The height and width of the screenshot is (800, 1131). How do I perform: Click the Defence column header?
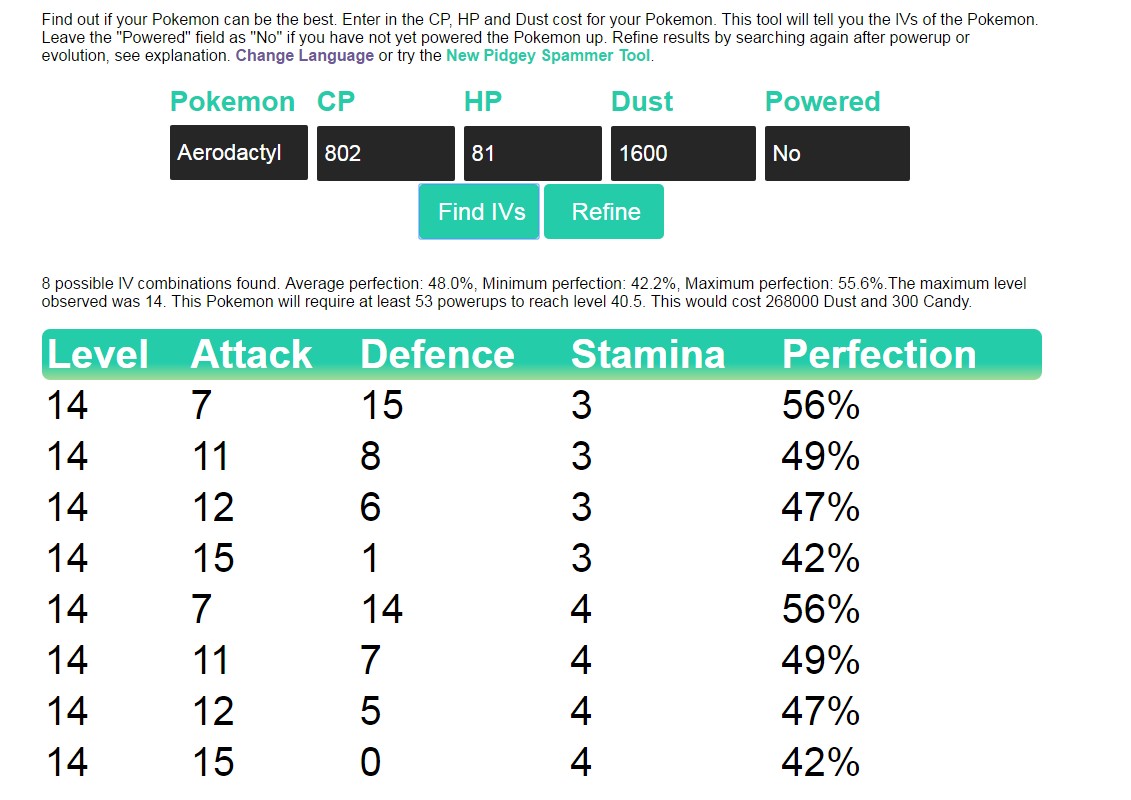(x=437, y=355)
